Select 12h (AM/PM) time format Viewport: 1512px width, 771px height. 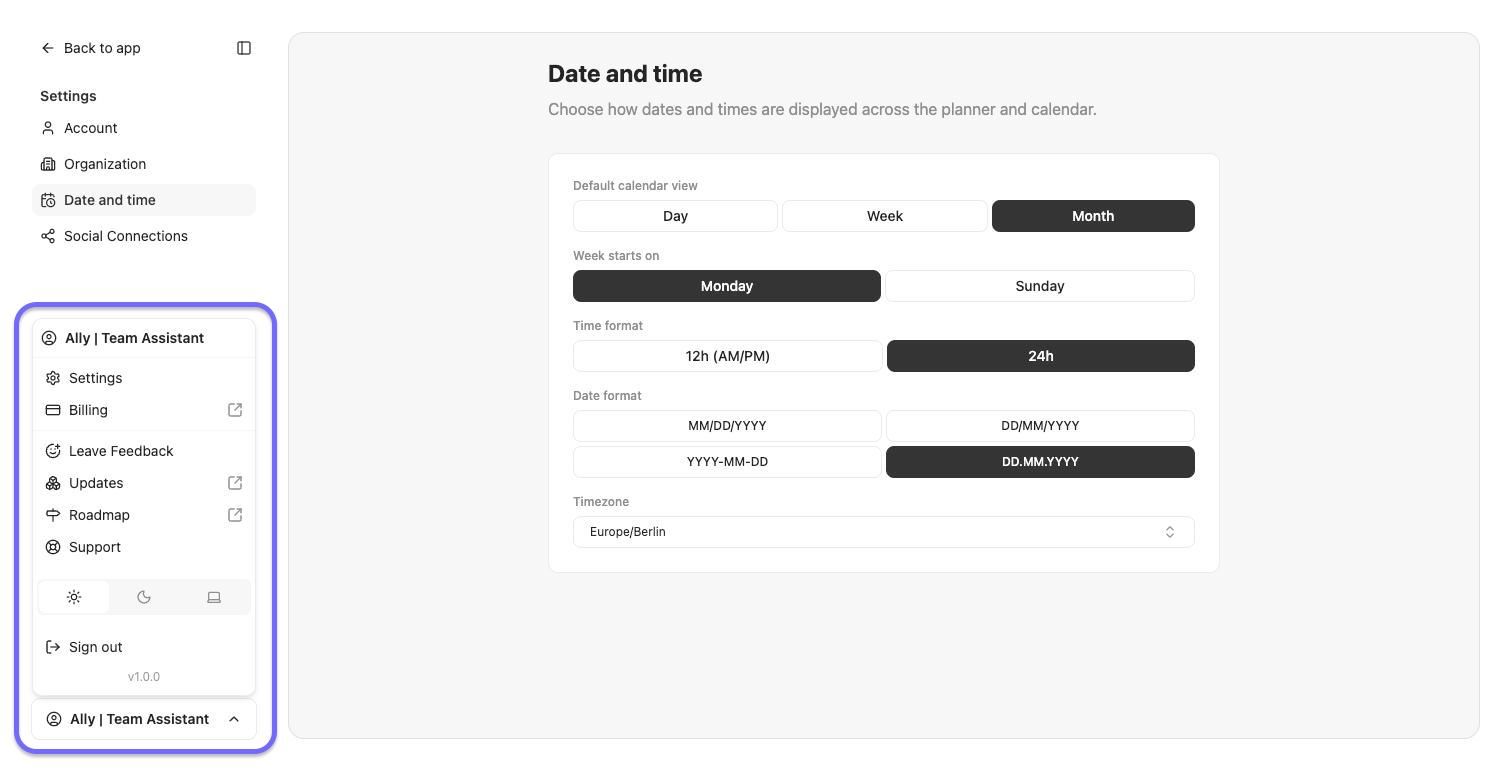click(728, 356)
